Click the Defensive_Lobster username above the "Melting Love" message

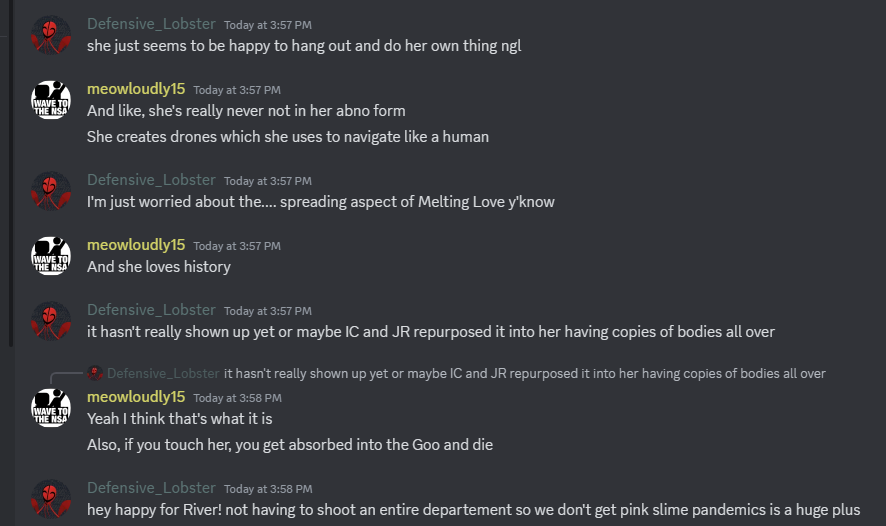pos(151,180)
